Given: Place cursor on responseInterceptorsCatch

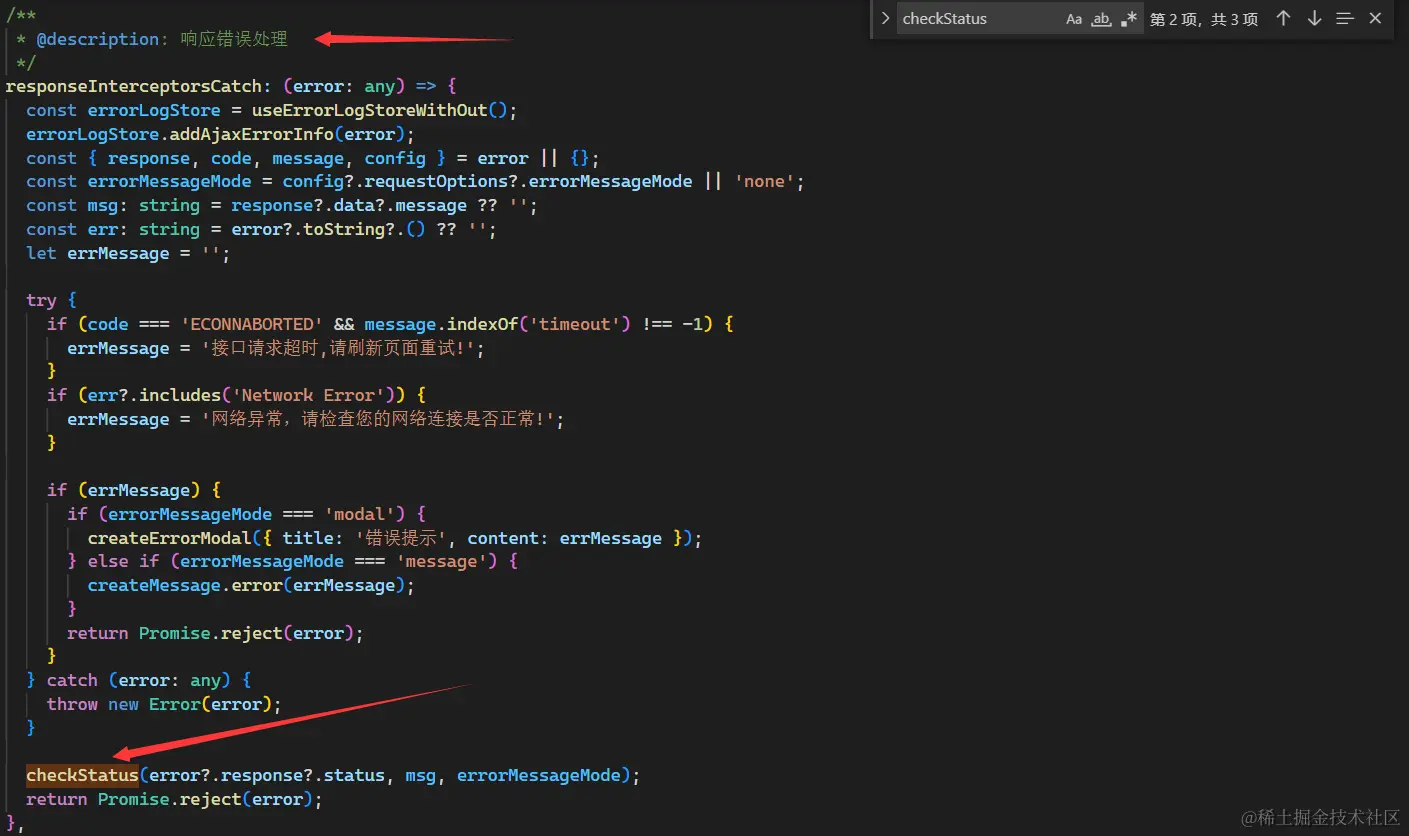Looking at the screenshot, I should 134,86.
